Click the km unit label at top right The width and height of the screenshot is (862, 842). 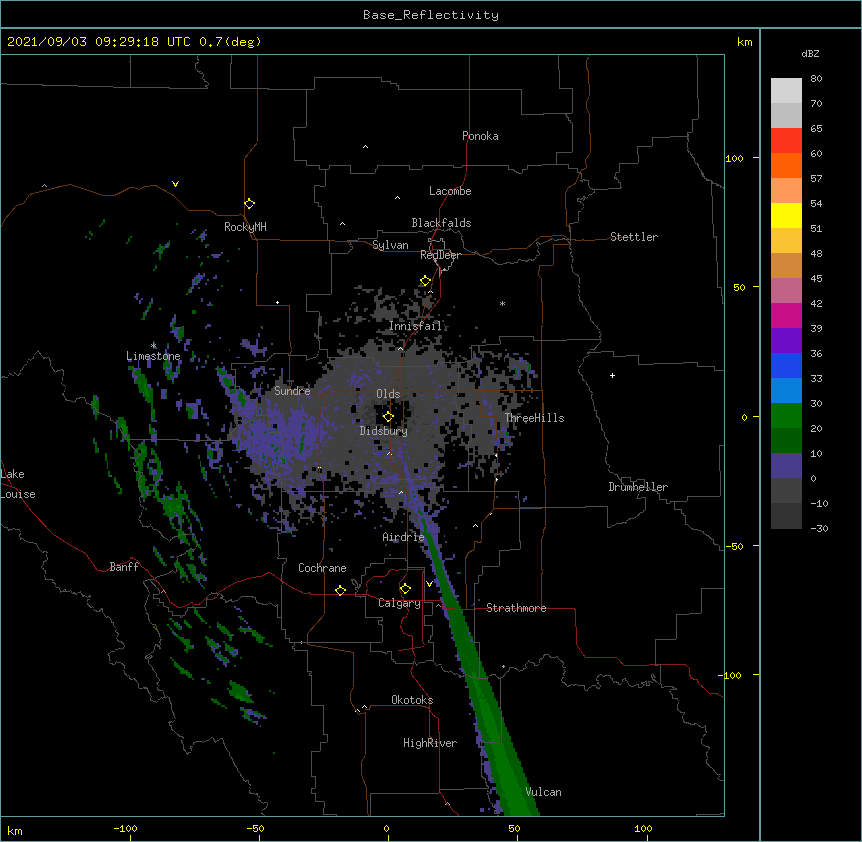point(745,42)
